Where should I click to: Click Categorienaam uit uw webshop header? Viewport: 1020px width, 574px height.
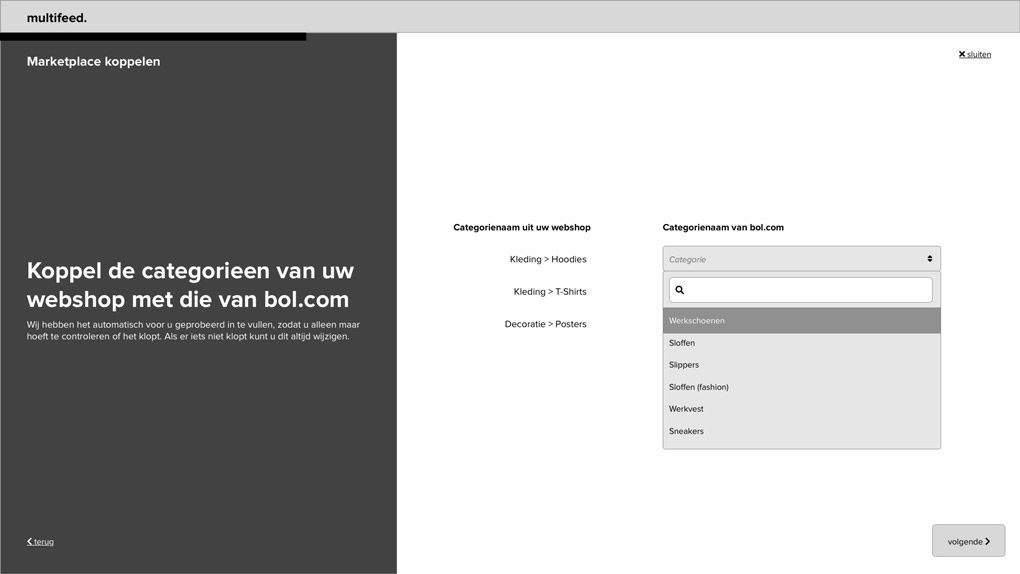pos(522,227)
